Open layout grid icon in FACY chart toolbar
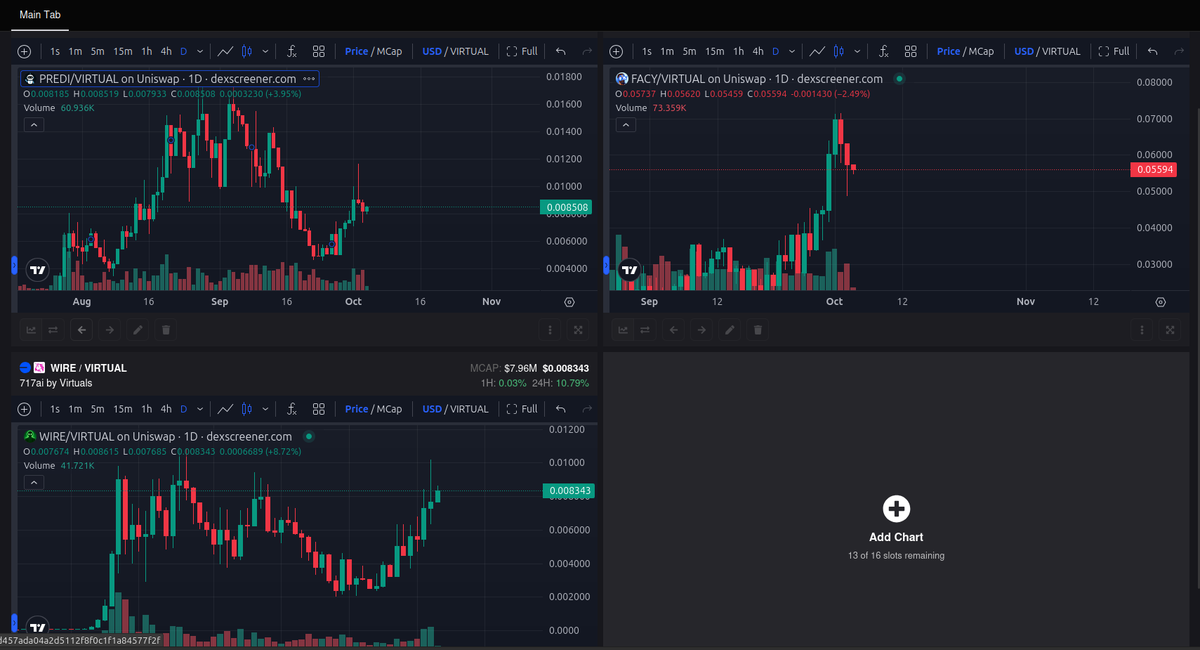Screen dimensions: 1200x650 [910, 51]
